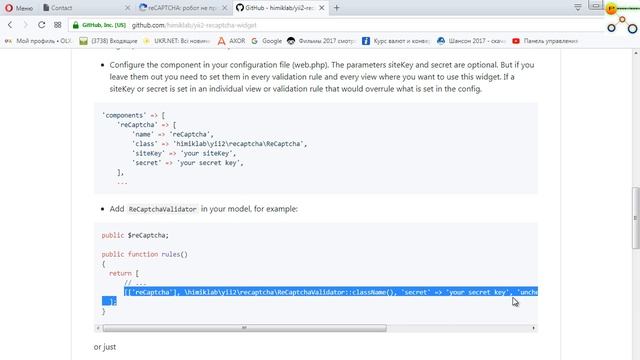Click the green security padlock icon
640x360 pixels.
click(x=76, y=25)
